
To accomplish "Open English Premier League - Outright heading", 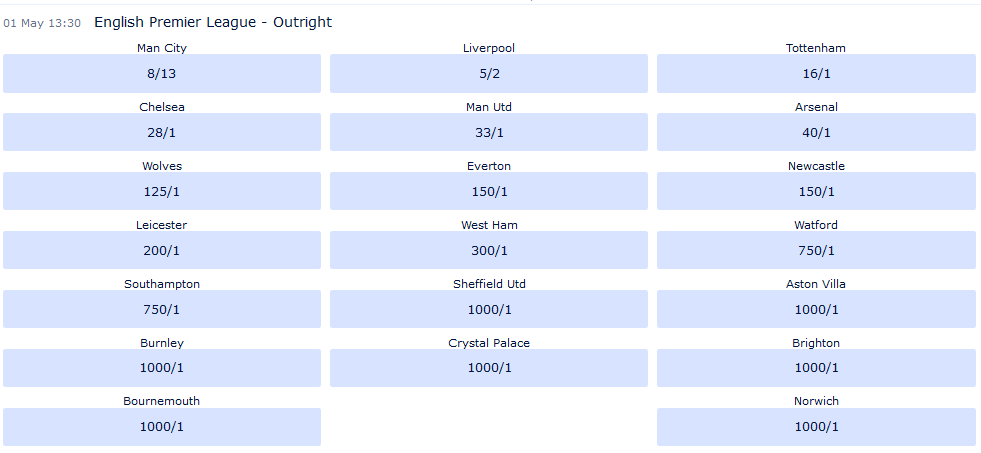I will [x=212, y=22].
